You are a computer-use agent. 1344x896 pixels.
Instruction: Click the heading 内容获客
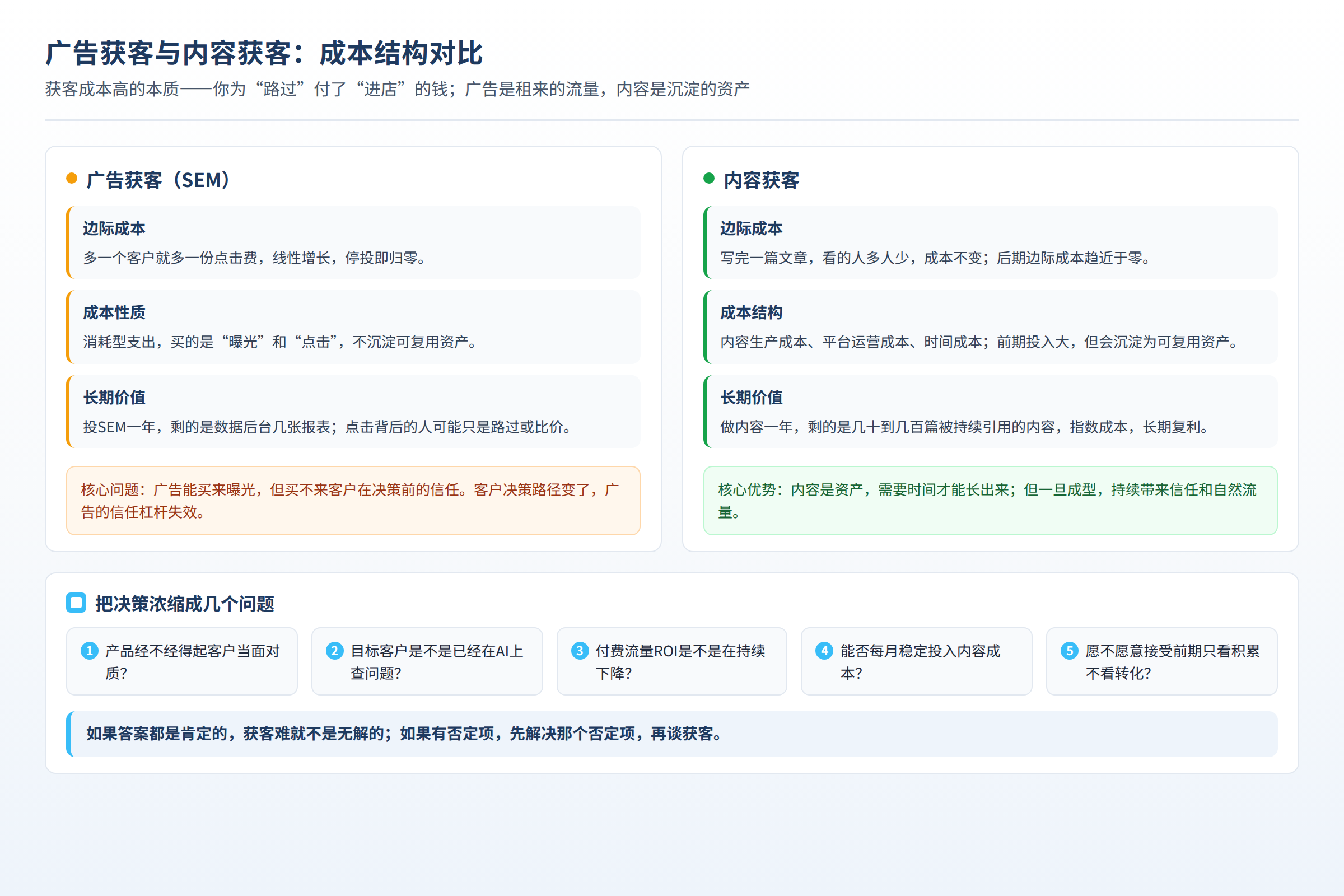point(761,180)
